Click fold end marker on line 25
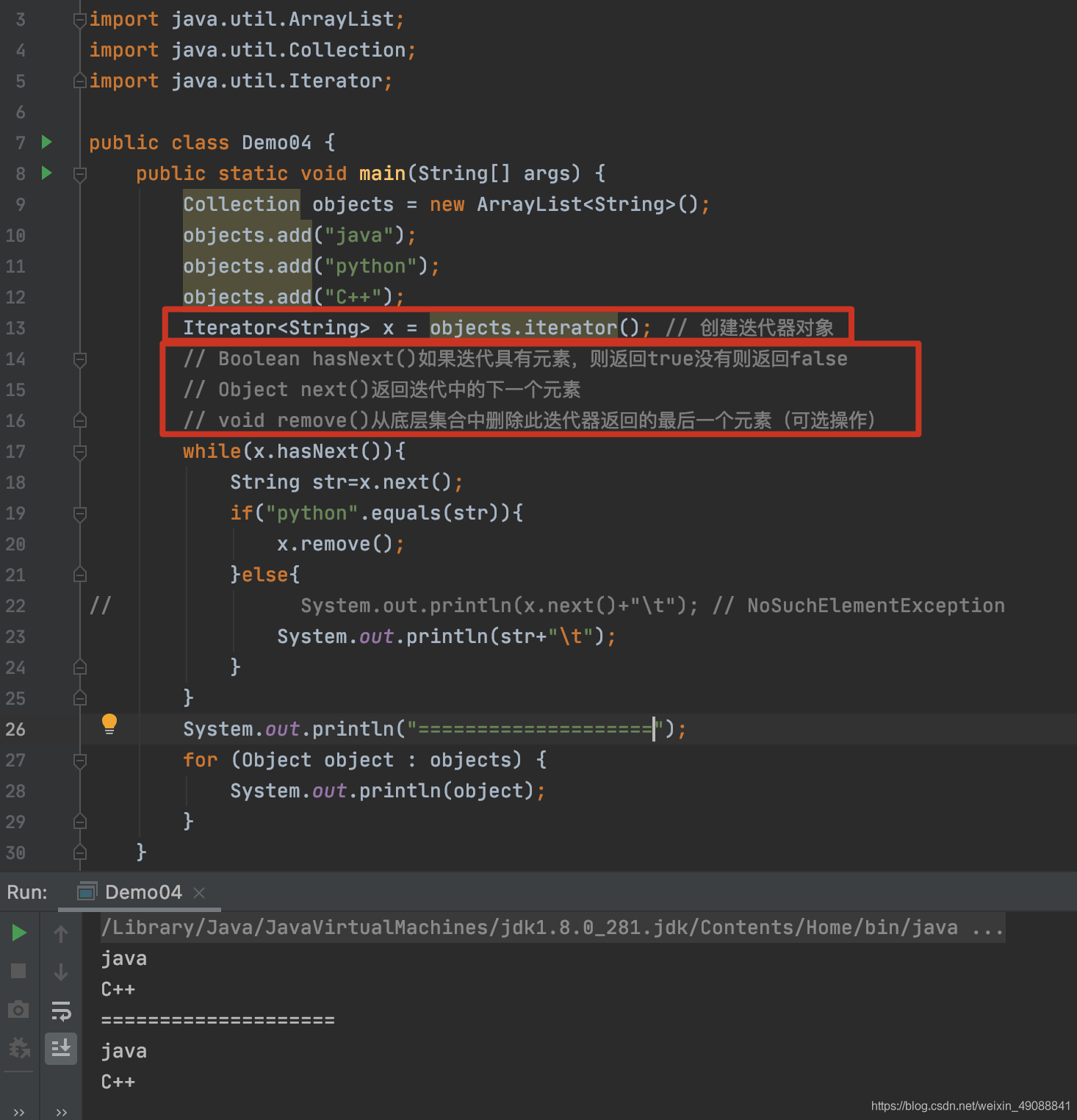The image size is (1077, 1120). click(x=80, y=698)
